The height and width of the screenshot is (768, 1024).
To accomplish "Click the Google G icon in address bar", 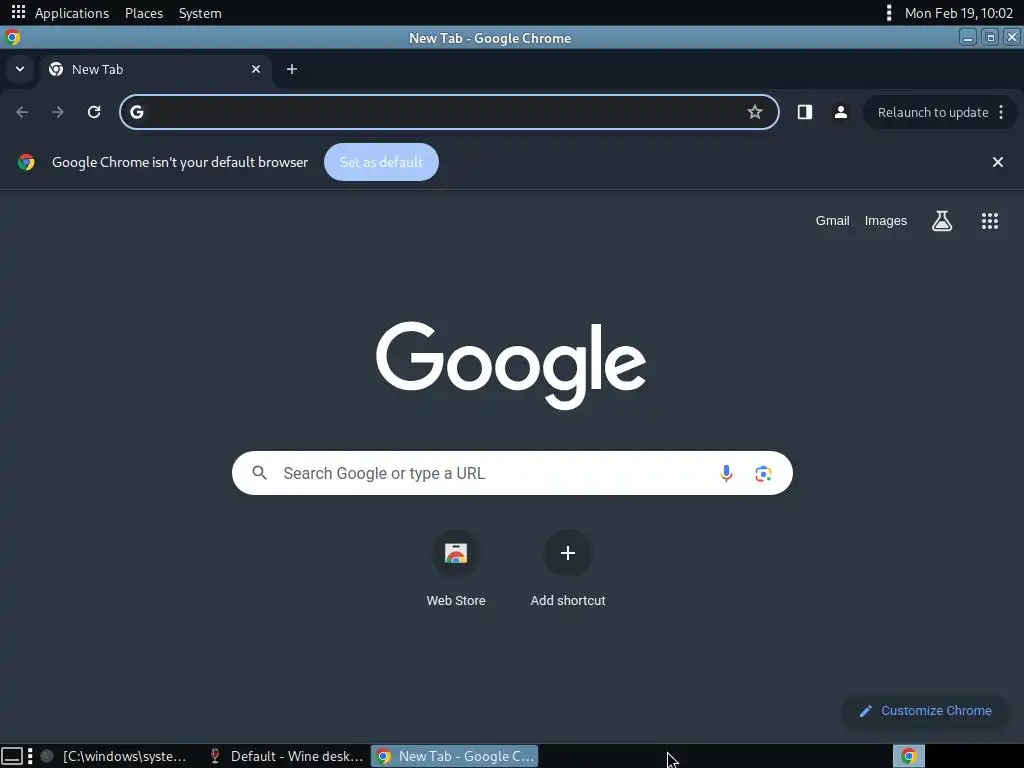I will pyautogui.click(x=136, y=112).
